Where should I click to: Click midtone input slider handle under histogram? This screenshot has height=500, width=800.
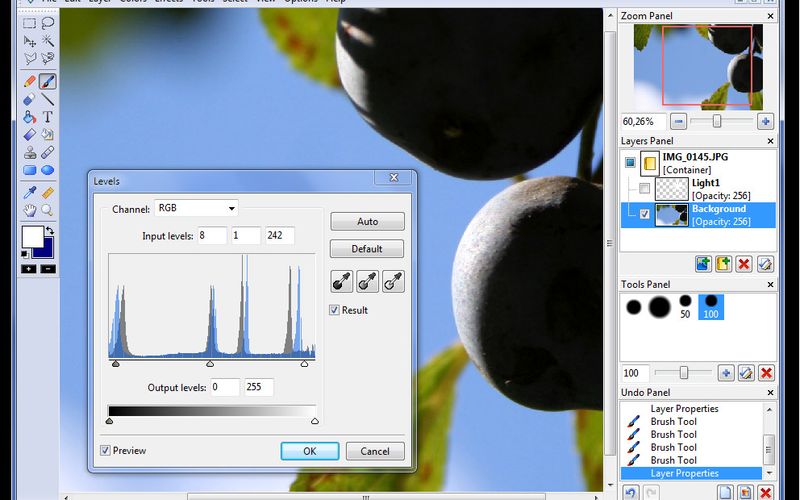tap(210, 364)
